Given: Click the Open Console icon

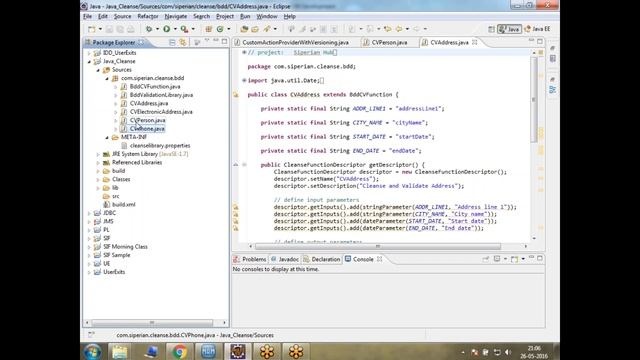Looking at the screenshot, I should coord(514,259).
